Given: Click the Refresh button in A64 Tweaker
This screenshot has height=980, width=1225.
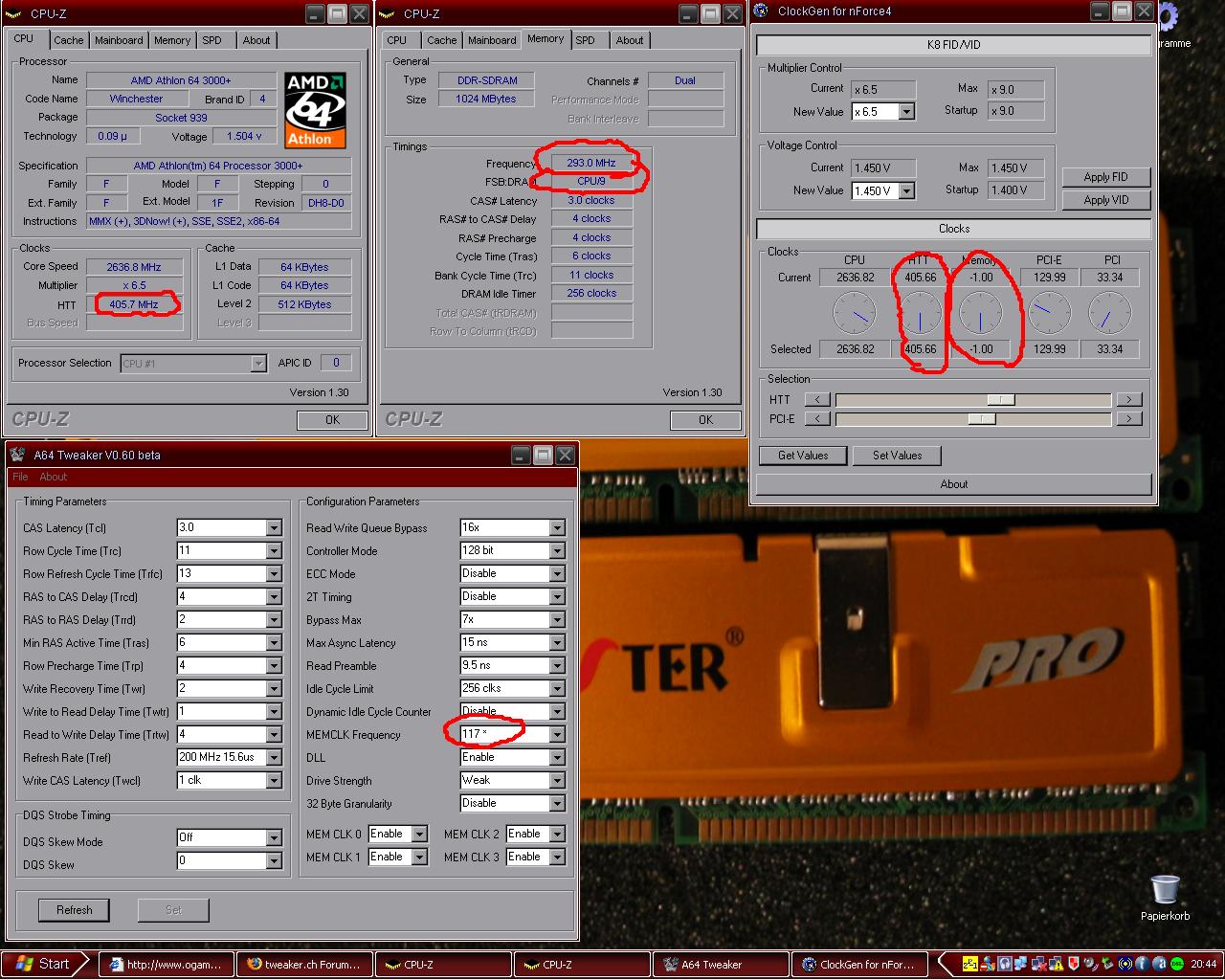Looking at the screenshot, I should tap(74, 910).
